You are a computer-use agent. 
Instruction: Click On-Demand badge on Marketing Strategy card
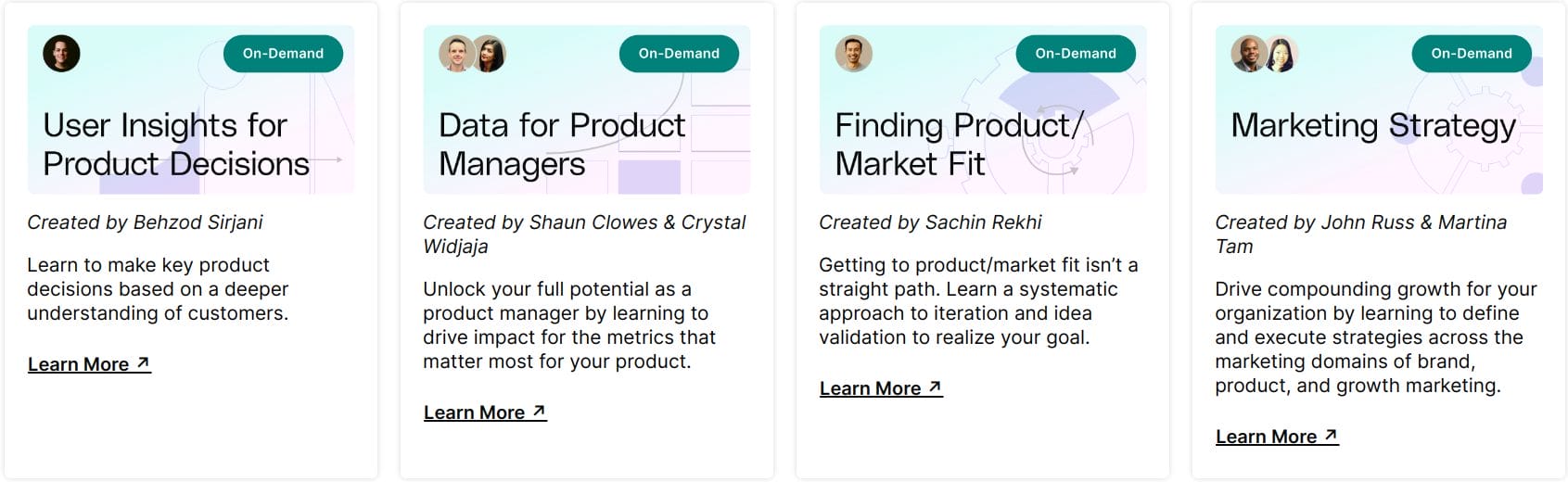point(1472,54)
